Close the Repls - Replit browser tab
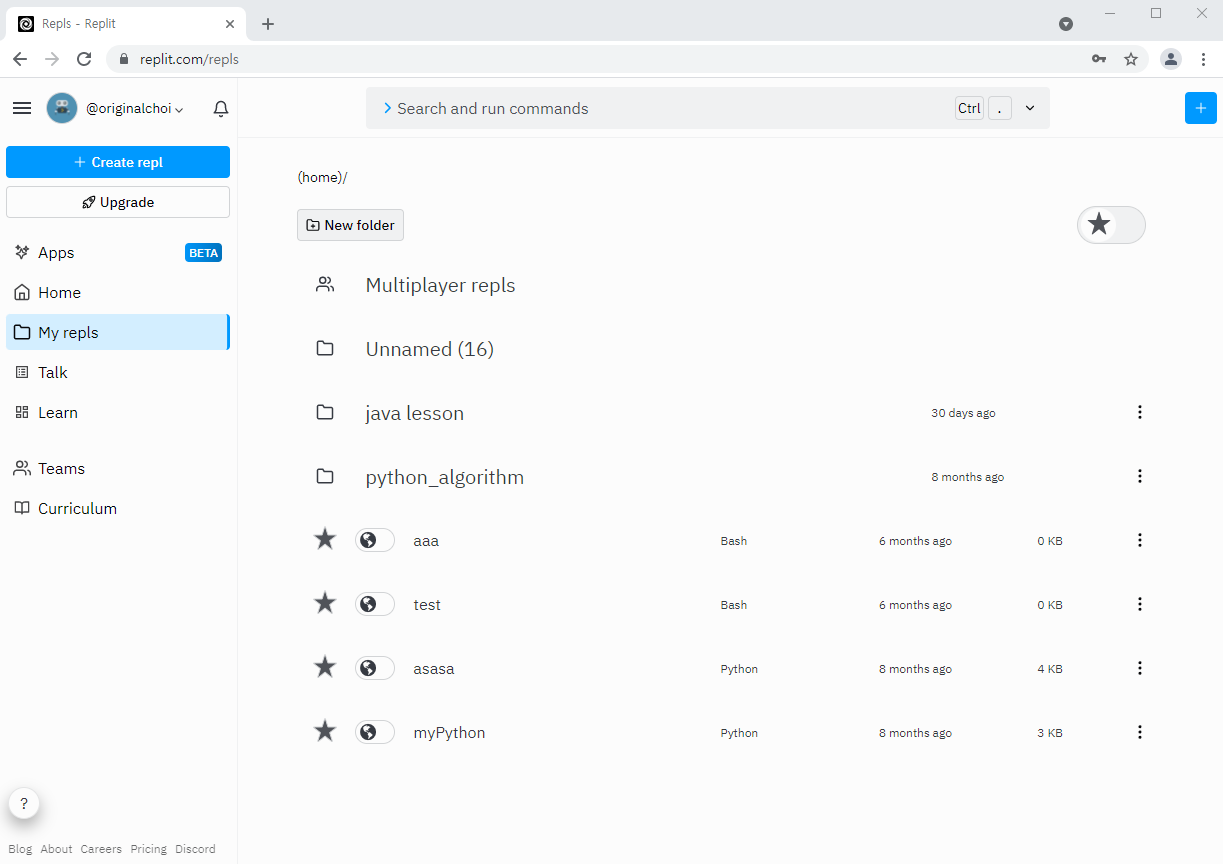This screenshot has height=864, width=1223. pyautogui.click(x=230, y=24)
